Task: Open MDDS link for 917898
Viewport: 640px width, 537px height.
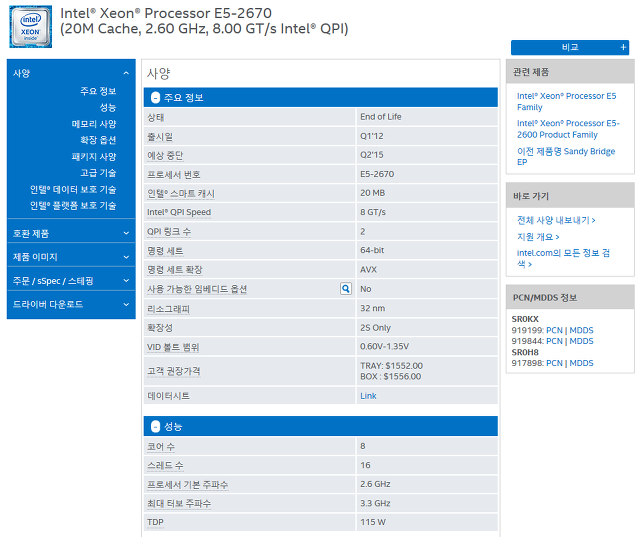Action: point(581,363)
